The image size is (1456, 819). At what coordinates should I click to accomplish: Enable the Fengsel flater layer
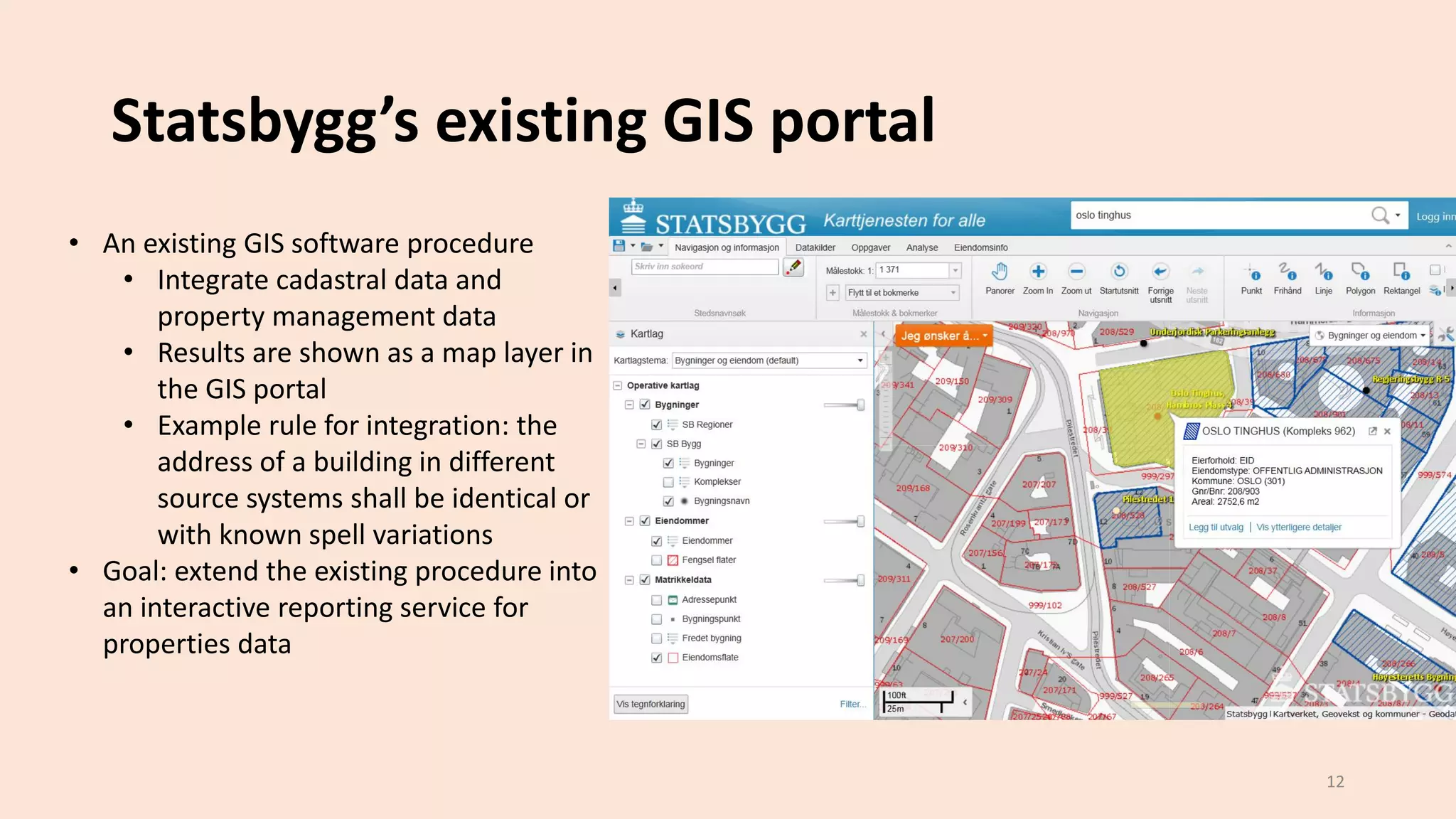[x=656, y=560]
